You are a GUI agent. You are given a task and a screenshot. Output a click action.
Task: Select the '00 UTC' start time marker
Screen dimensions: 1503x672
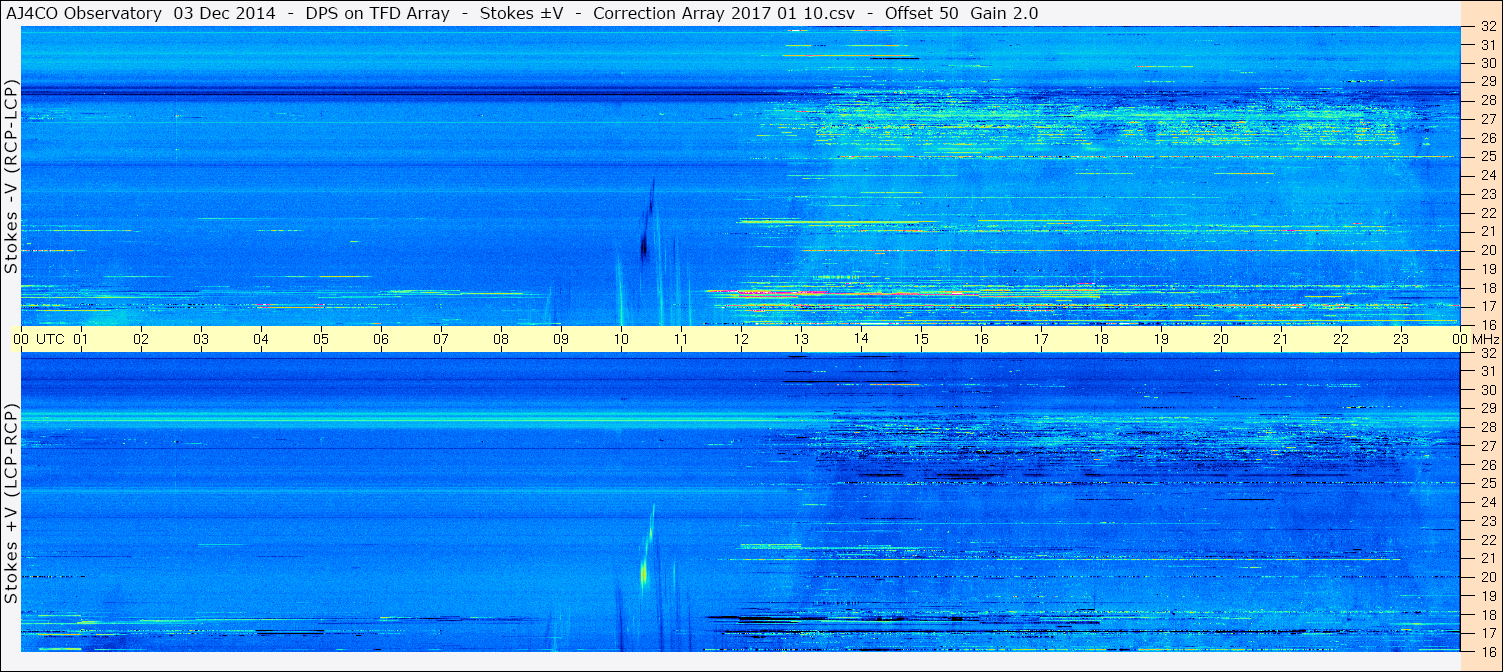[39, 339]
